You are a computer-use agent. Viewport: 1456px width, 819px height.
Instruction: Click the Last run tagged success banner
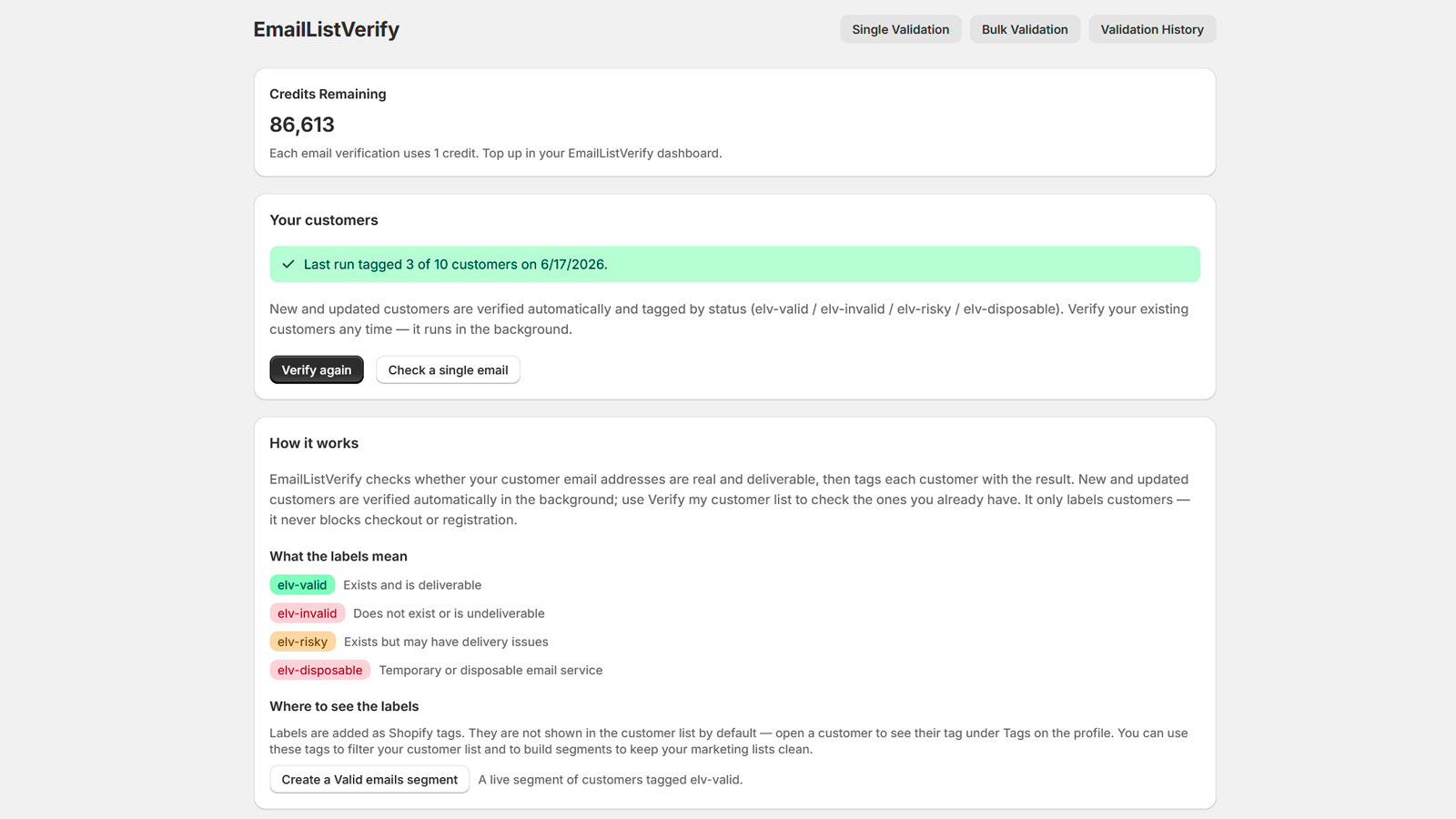pyautogui.click(x=734, y=264)
